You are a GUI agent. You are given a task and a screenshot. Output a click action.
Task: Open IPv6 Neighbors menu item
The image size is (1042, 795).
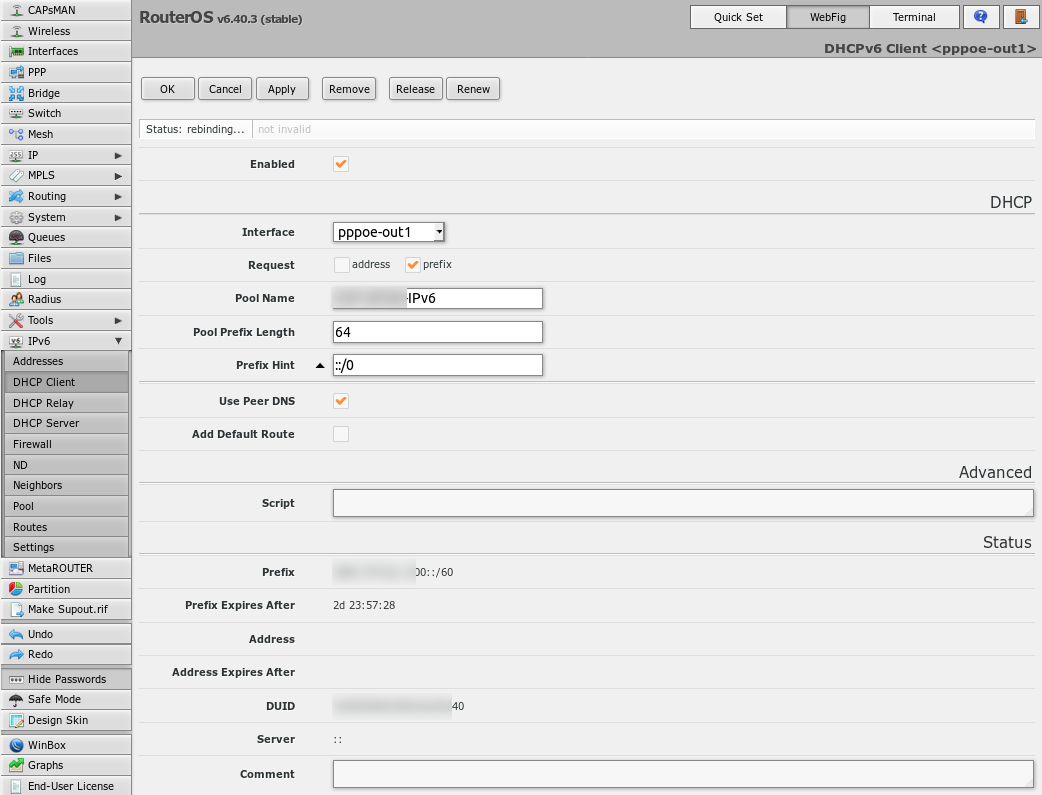[x=66, y=485]
